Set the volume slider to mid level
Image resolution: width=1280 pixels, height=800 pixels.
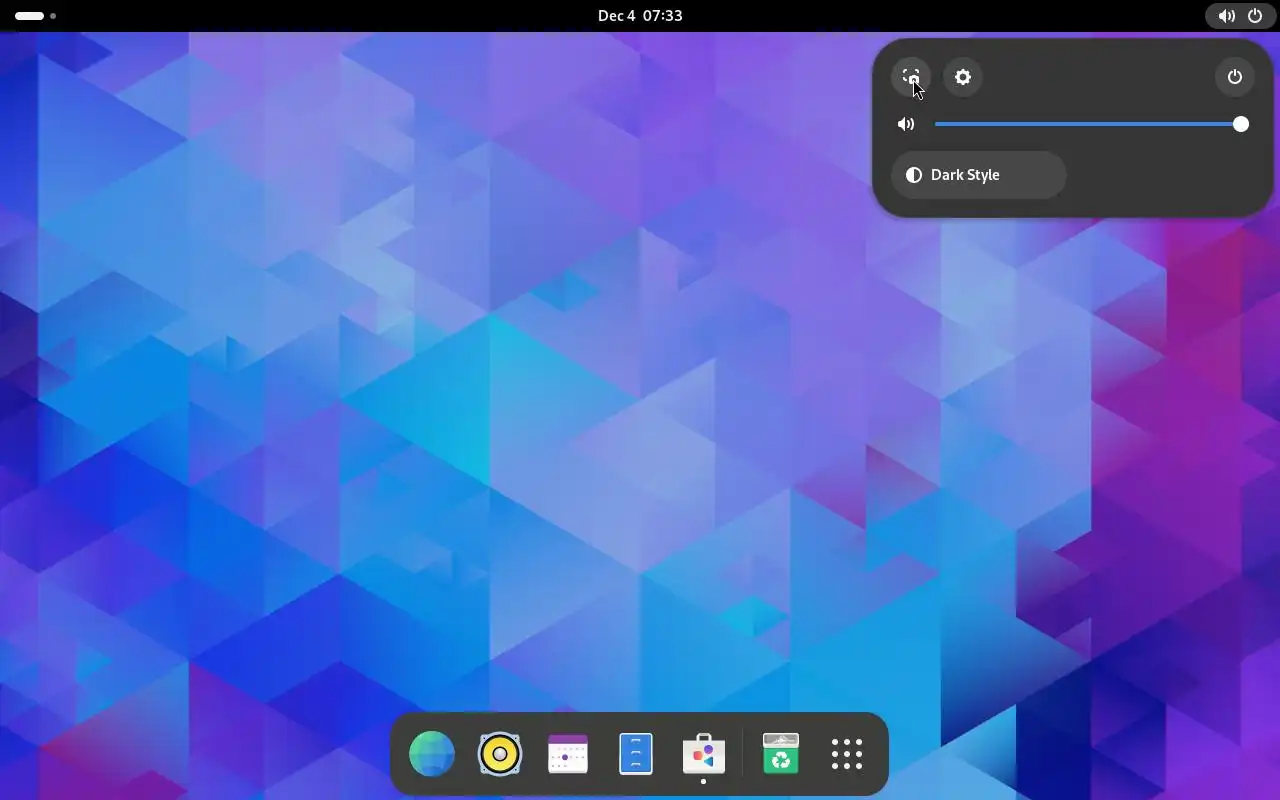click(1091, 124)
